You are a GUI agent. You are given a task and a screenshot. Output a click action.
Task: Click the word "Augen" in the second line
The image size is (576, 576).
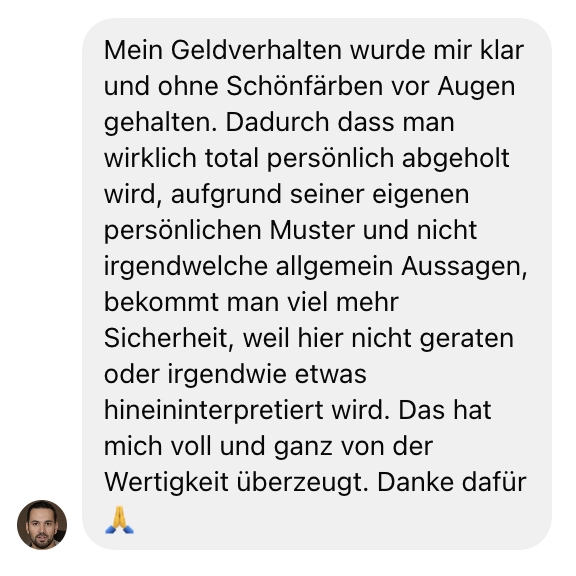tap(476, 86)
